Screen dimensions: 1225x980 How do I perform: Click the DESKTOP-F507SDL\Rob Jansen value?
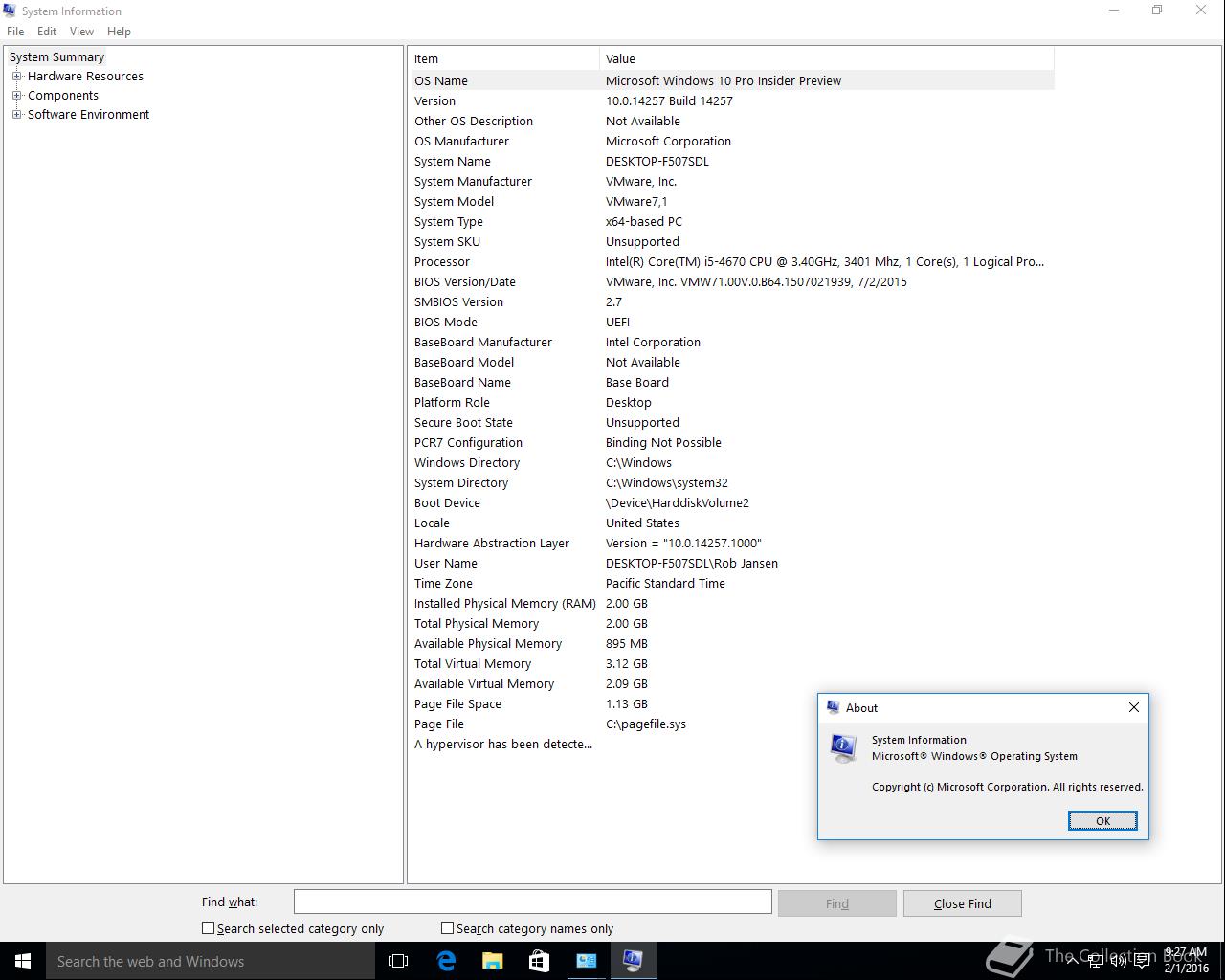coord(692,563)
